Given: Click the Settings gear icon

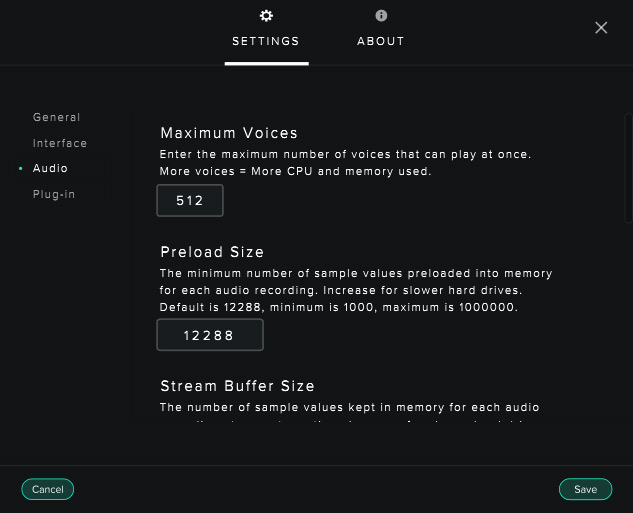Looking at the screenshot, I should coord(266,16).
